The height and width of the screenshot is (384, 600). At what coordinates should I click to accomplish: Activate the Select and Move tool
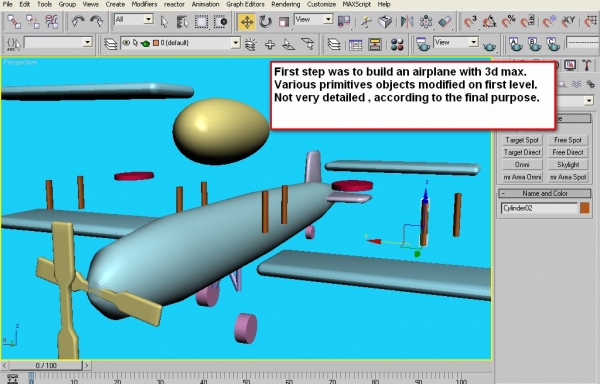[x=247, y=22]
